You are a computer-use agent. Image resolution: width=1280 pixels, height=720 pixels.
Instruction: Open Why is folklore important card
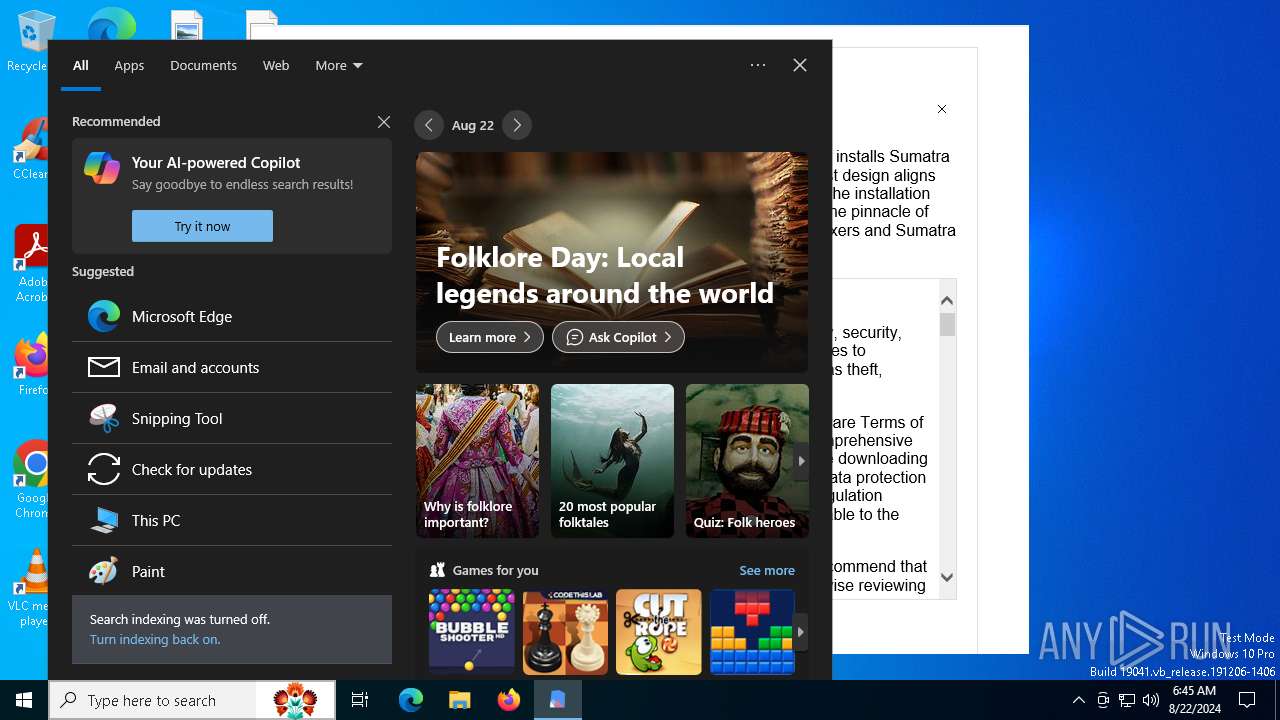point(477,461)
